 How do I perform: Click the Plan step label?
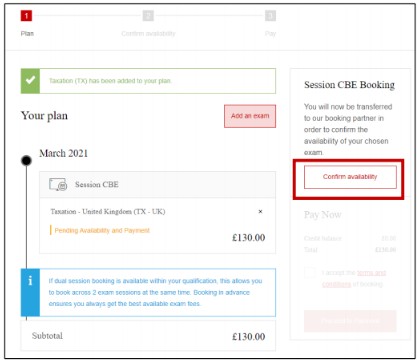[x=27, y=34]
